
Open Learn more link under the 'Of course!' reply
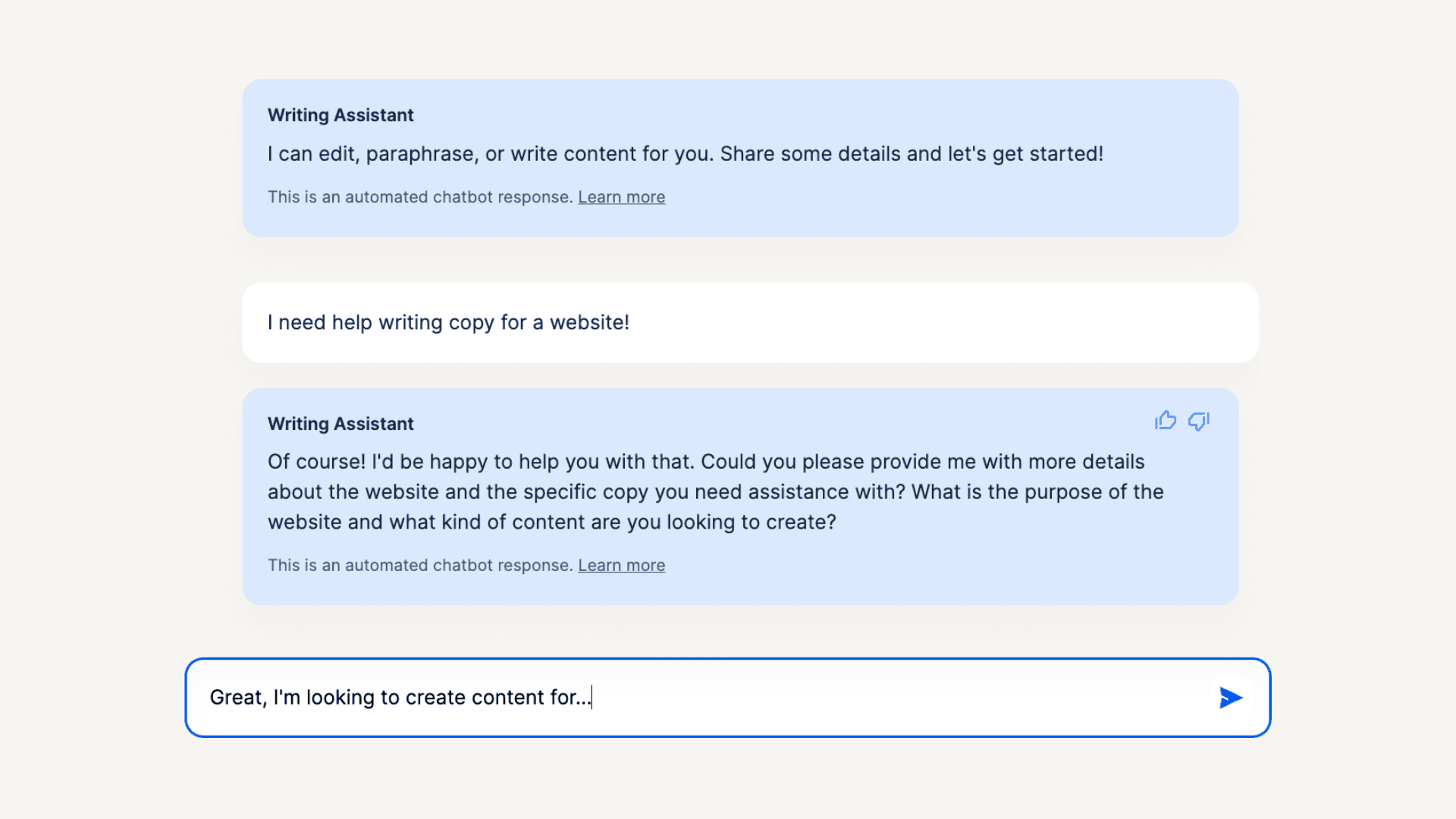click(621, 566)
